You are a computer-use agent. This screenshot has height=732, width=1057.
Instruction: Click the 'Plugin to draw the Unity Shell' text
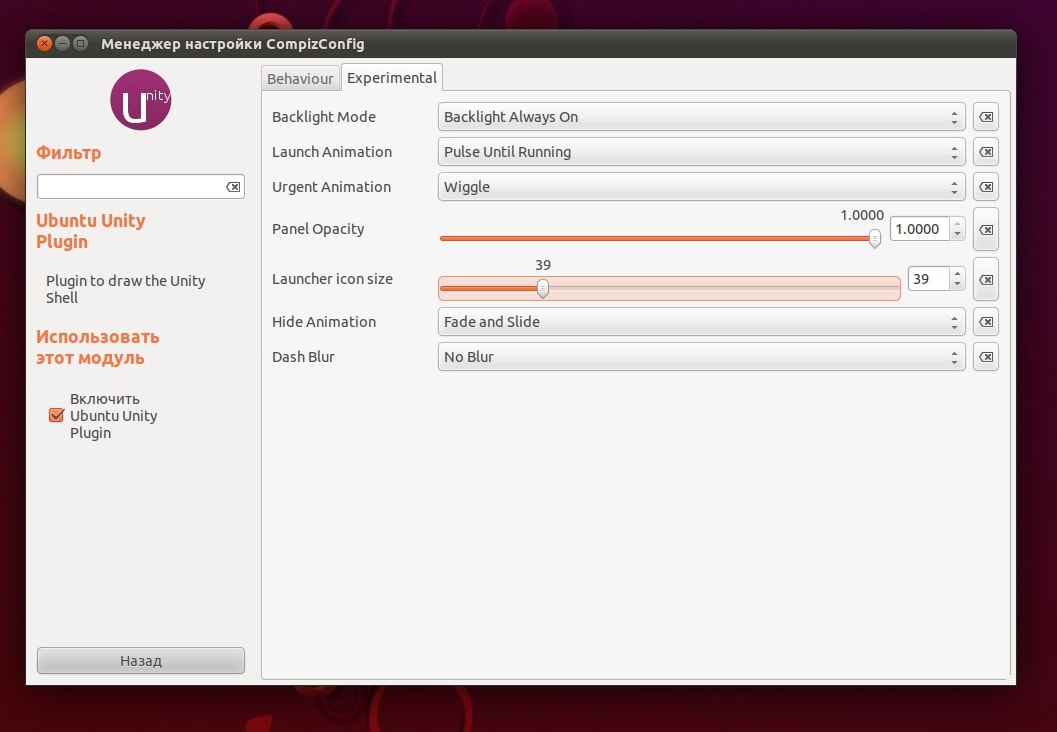tap(125, 289)
